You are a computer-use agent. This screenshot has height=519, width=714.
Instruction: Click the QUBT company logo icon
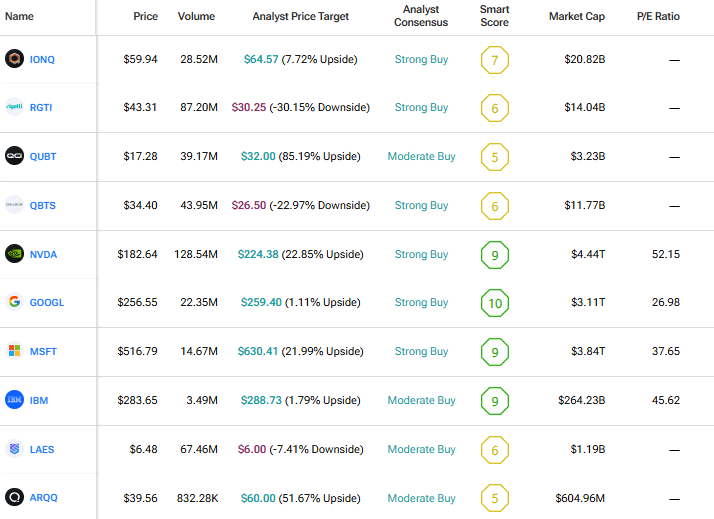coord(14,156)
